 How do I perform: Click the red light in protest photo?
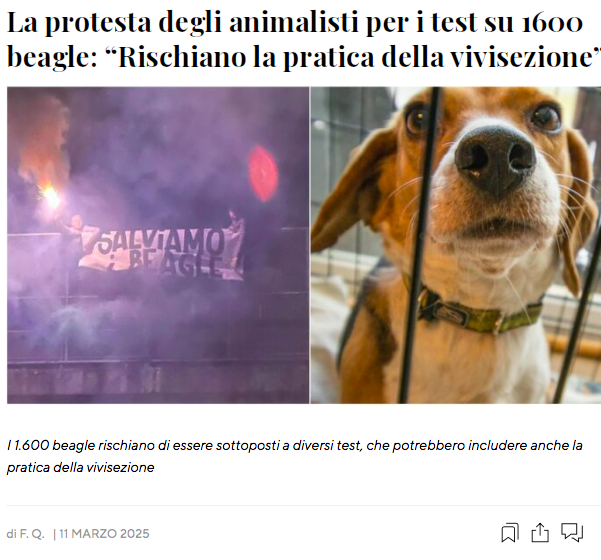[263, 173]
